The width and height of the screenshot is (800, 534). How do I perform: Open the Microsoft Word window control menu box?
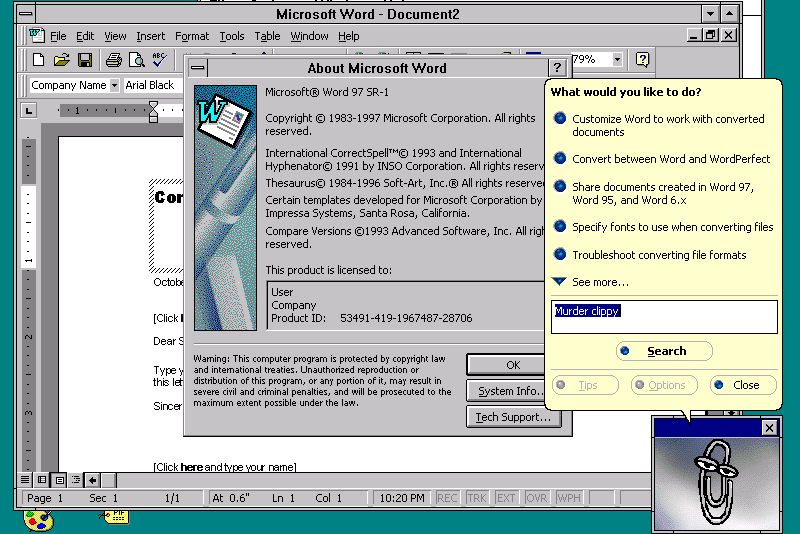coord(26,14)
